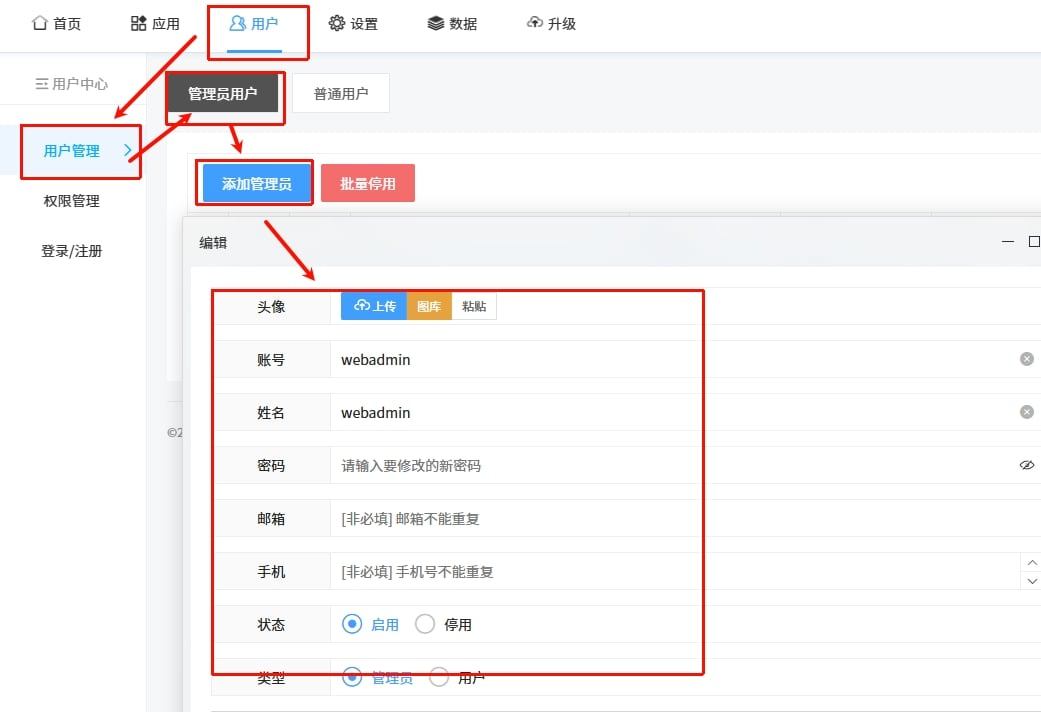Click the 编辑 dialog title text
Viewport: 1041px width, 712px height.
[x=213, y=243]
